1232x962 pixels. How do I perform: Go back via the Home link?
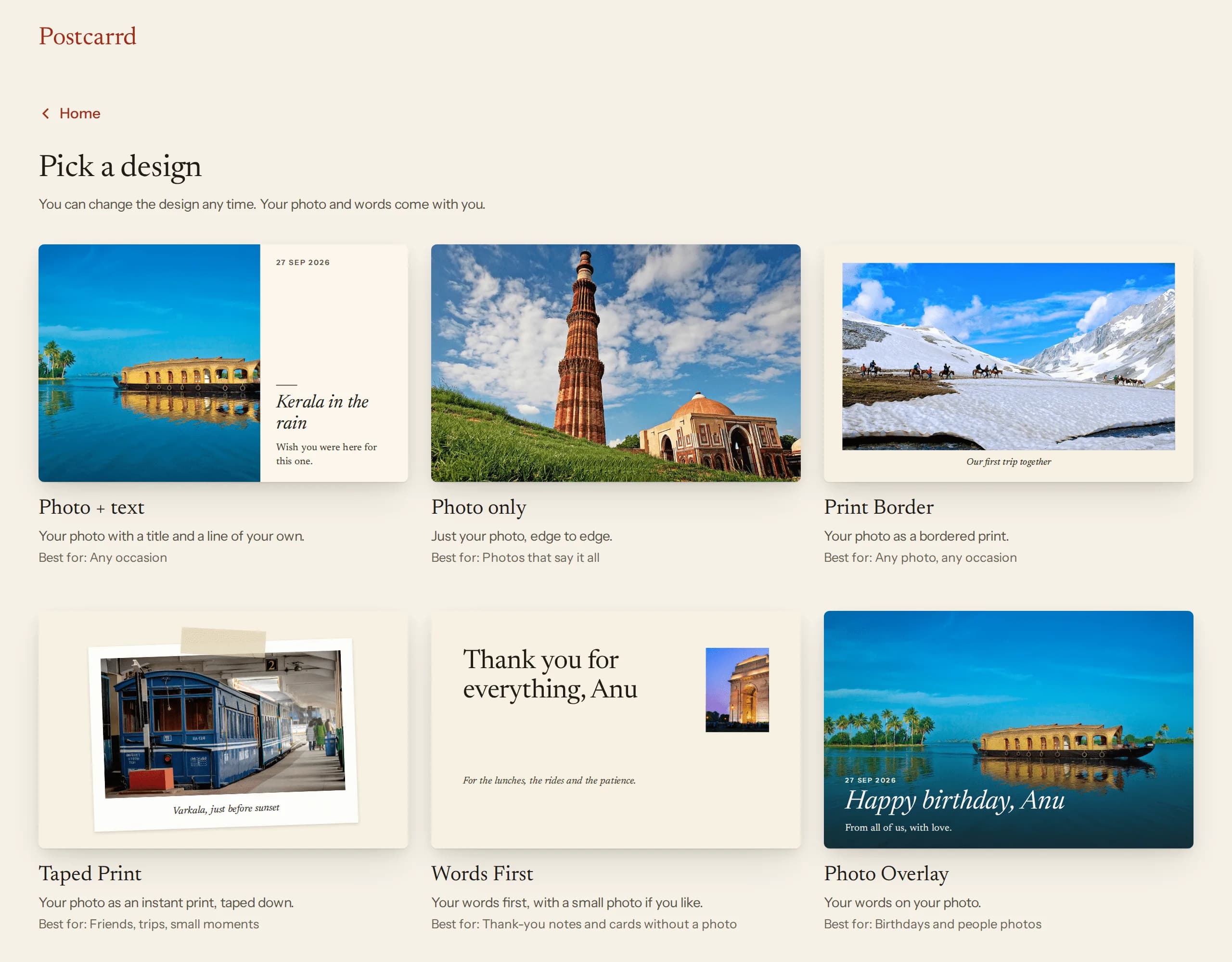[71, 114]
